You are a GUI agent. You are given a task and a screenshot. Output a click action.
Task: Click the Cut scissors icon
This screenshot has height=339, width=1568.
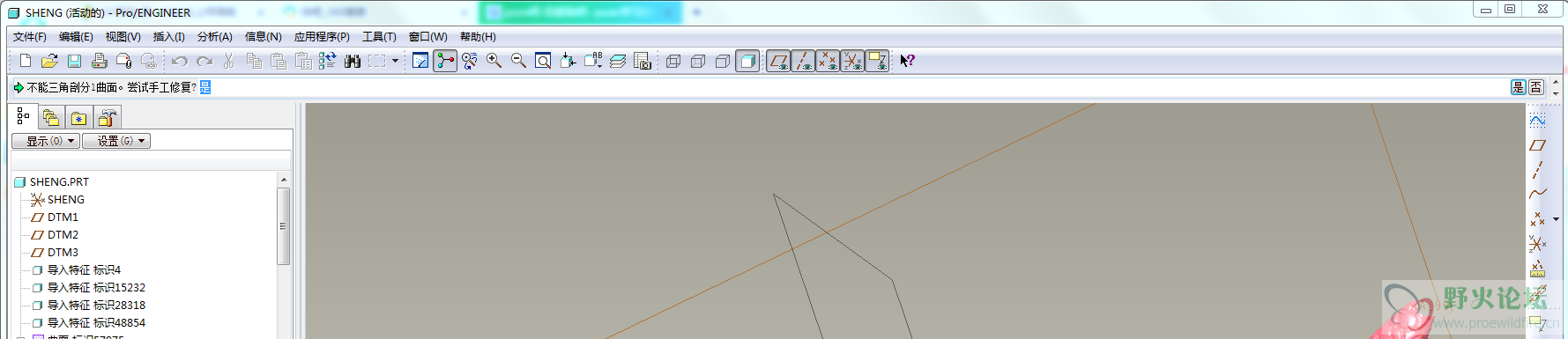(x=229, y=61)
